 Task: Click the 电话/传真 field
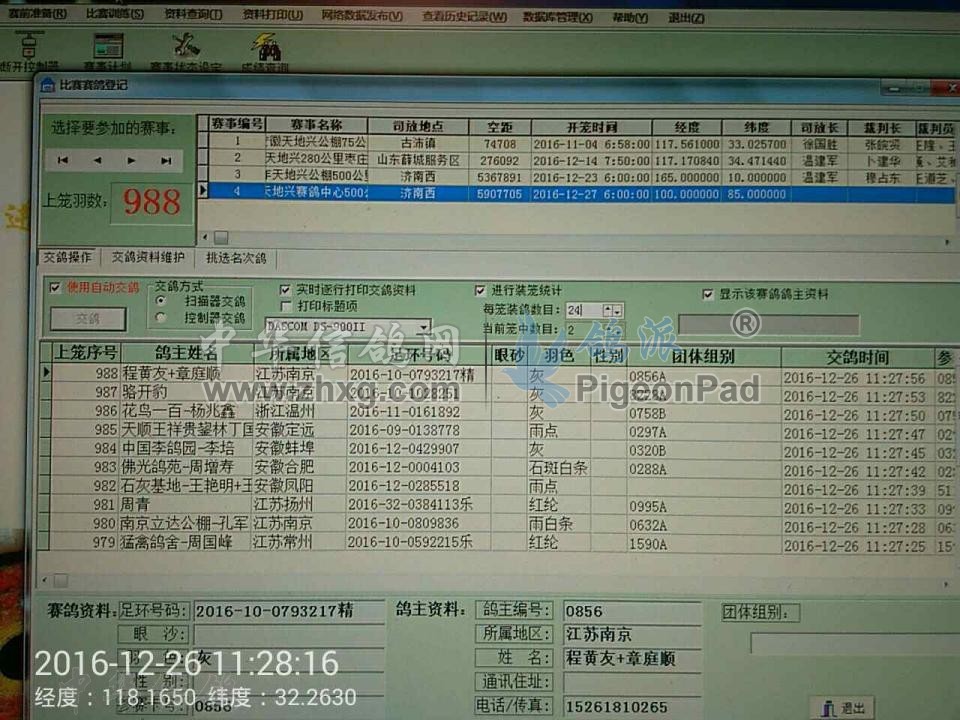click(x=632, y=707)
